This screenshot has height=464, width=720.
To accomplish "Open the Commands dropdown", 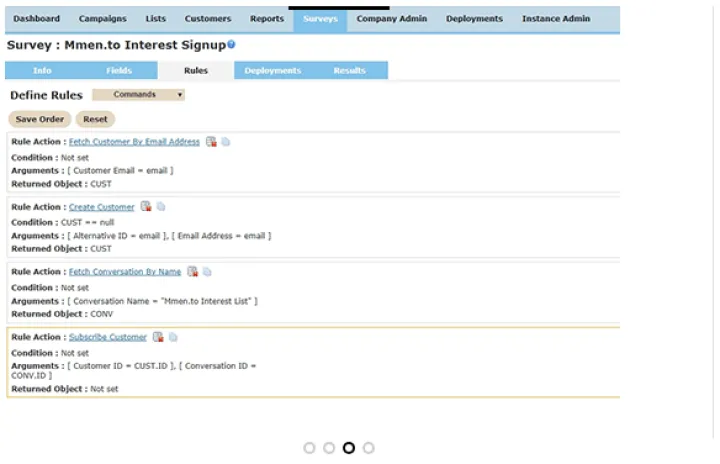I will [x=138, y=95].
